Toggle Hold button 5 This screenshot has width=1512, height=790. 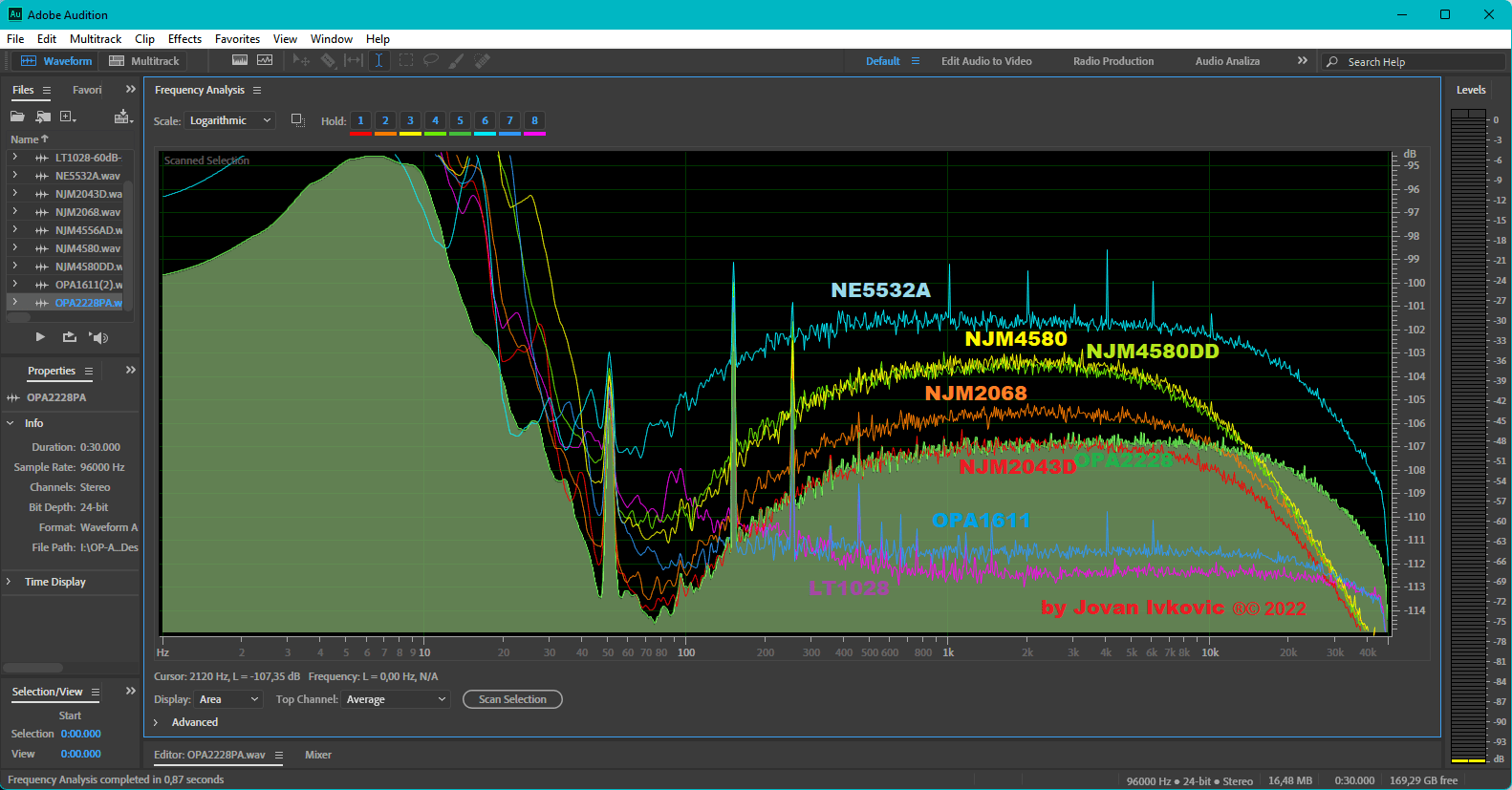460,120
